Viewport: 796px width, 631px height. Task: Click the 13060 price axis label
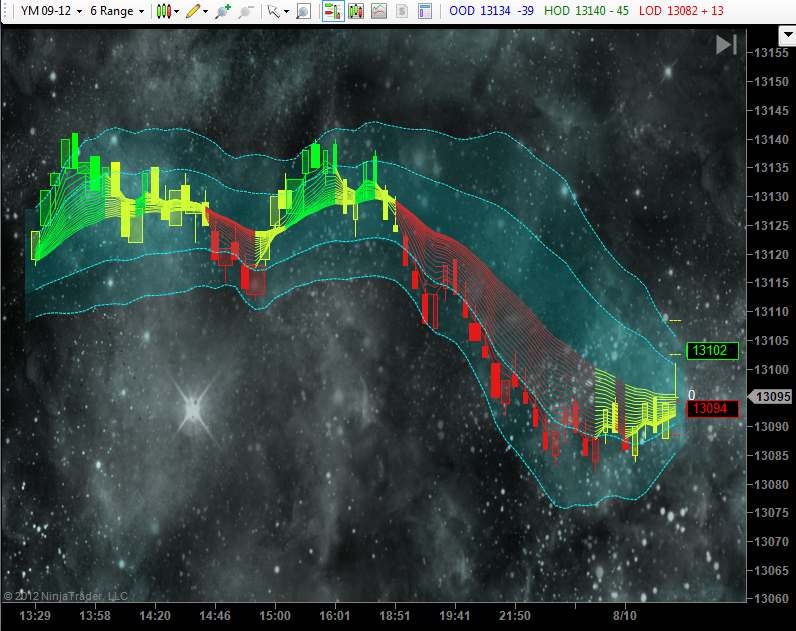[x=771, y=599]
